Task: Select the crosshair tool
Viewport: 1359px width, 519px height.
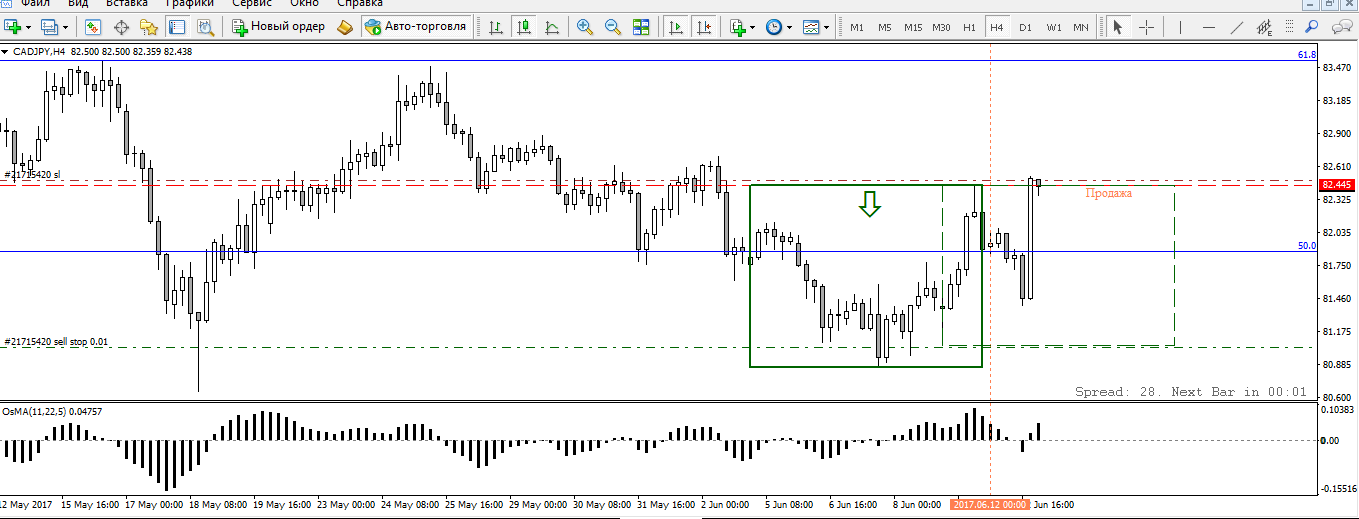Action: click(x=1146, y=27)
